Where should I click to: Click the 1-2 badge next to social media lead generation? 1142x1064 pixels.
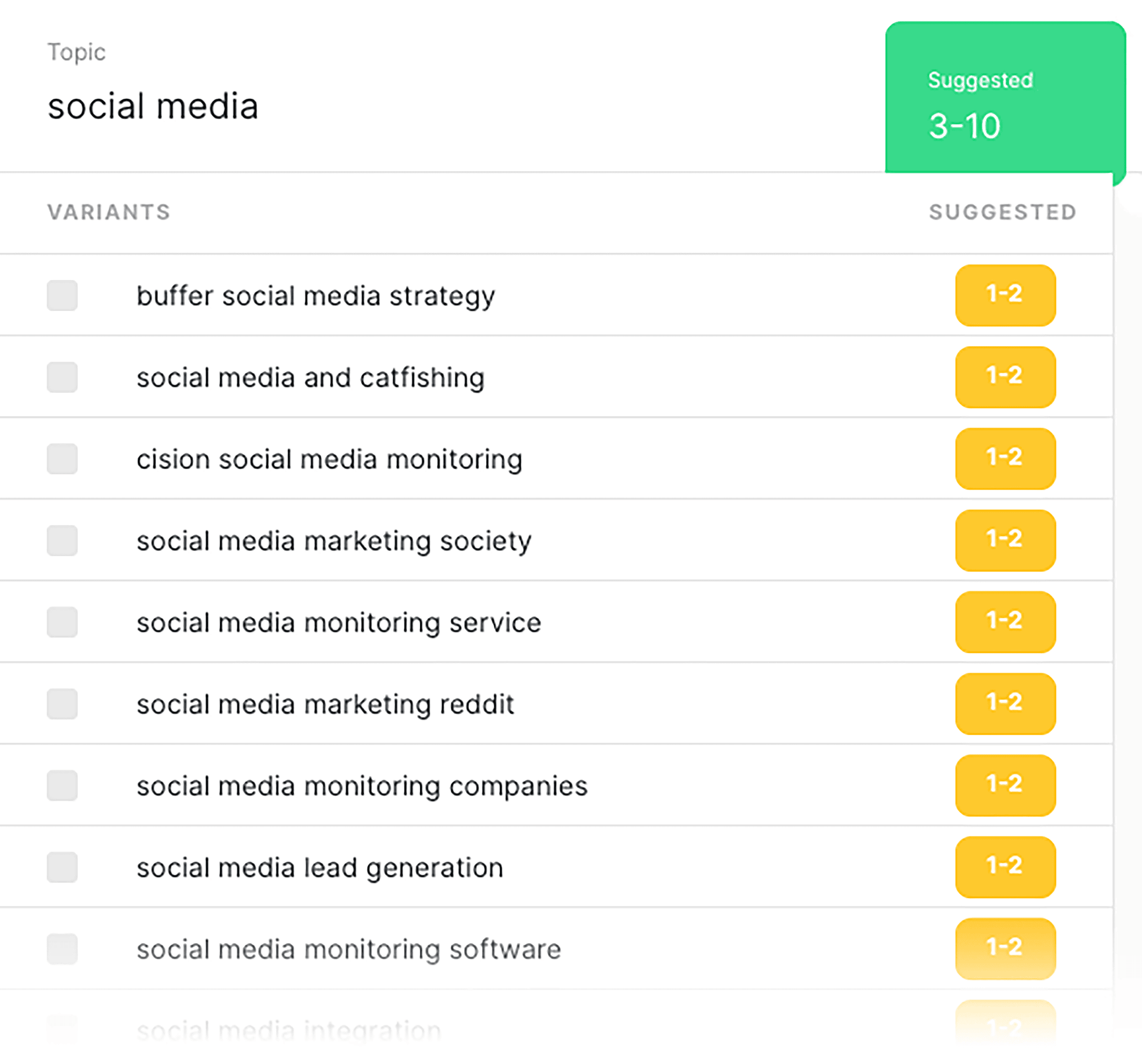[1005, 868]
